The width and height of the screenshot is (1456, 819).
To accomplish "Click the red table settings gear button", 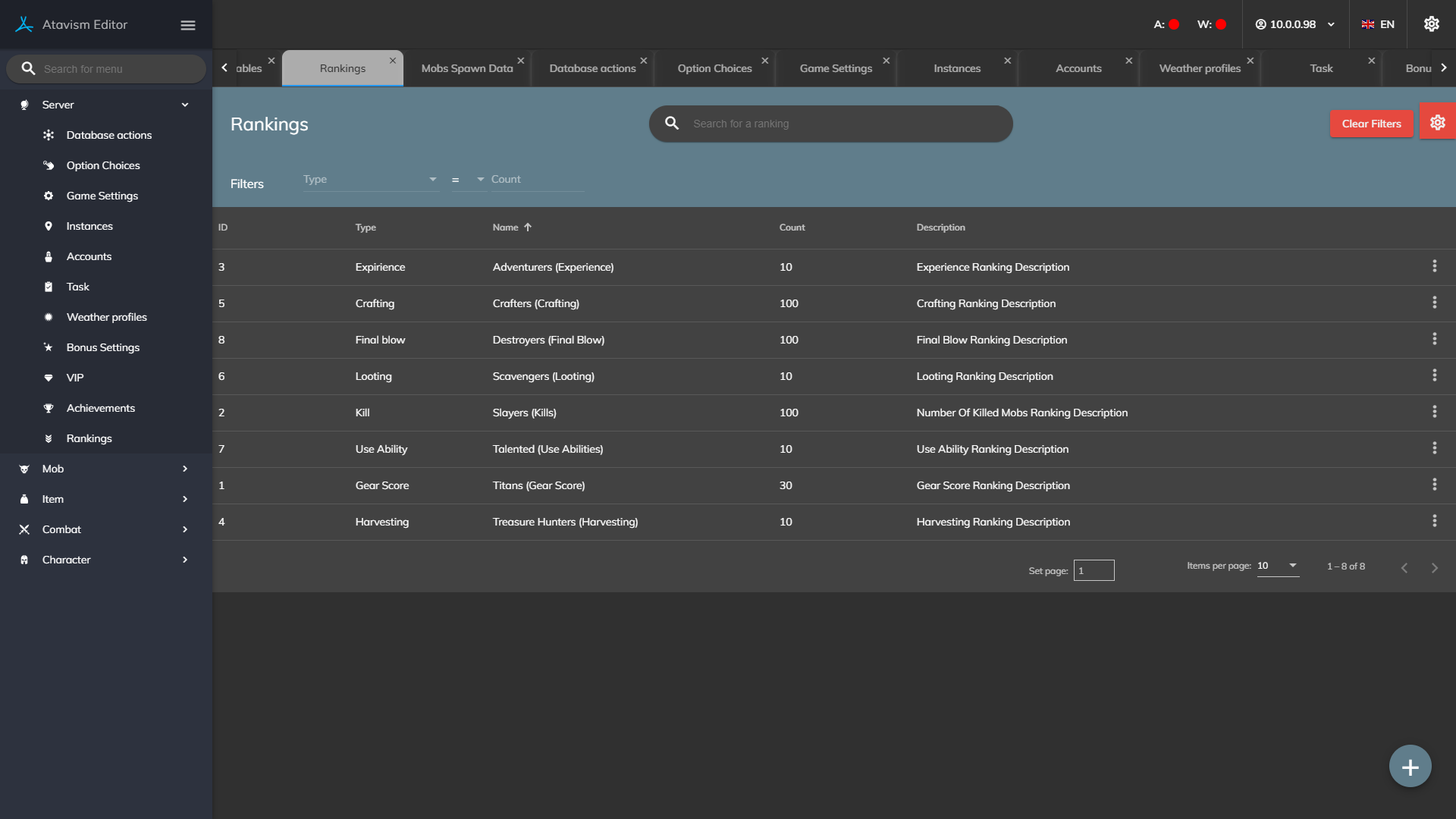I will click(x=1437, y=123).
